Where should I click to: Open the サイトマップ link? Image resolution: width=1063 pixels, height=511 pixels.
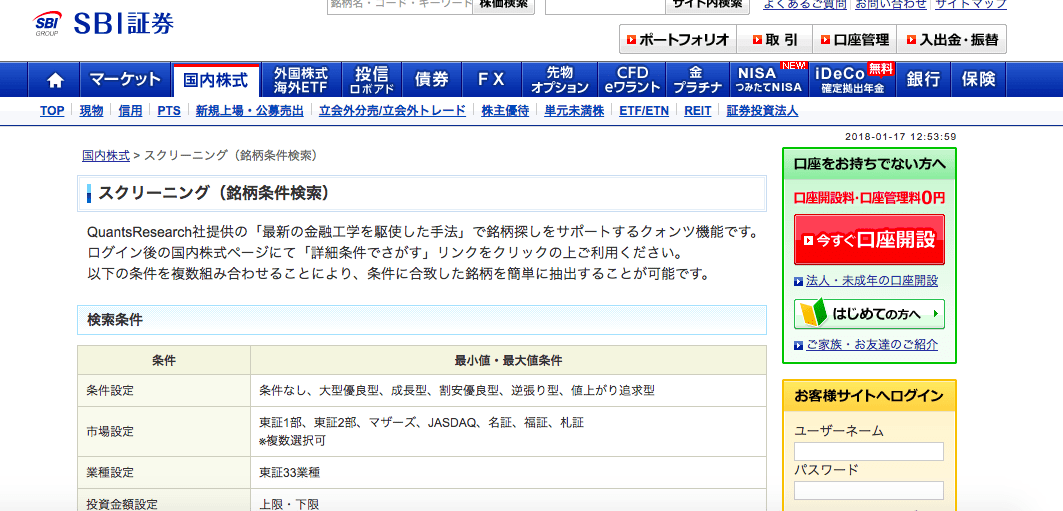(x=971, y=5)
